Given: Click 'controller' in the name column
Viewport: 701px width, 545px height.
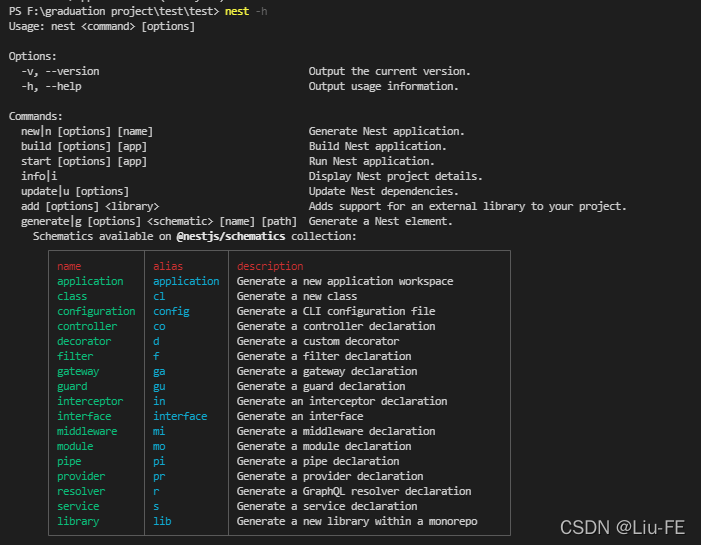Looking at the screenshot, I should point(87,326).
